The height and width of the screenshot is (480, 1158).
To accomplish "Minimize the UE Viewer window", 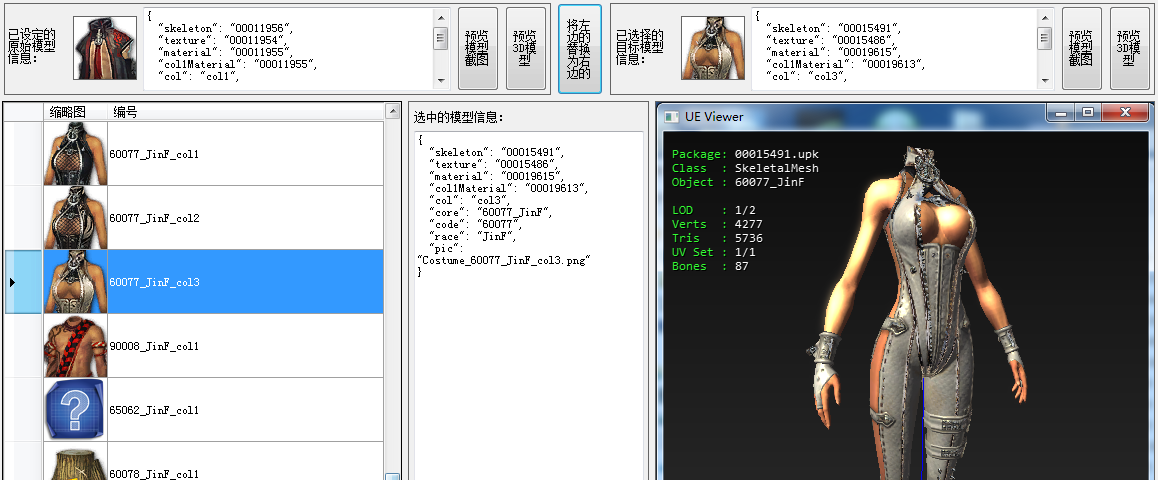I will (x=1061, y=112).
